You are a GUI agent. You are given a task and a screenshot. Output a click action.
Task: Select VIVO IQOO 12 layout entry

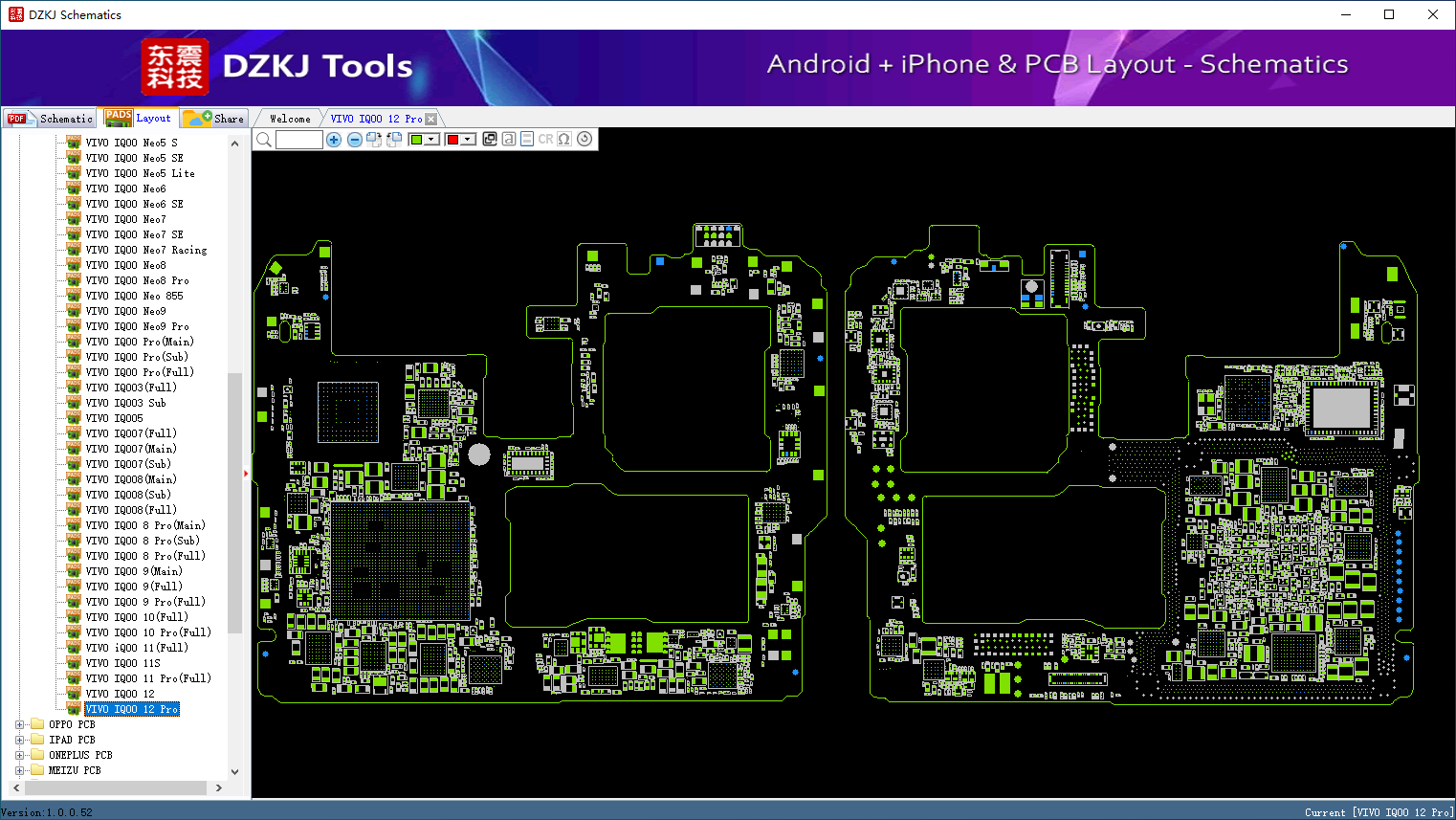tap(120, 694)
